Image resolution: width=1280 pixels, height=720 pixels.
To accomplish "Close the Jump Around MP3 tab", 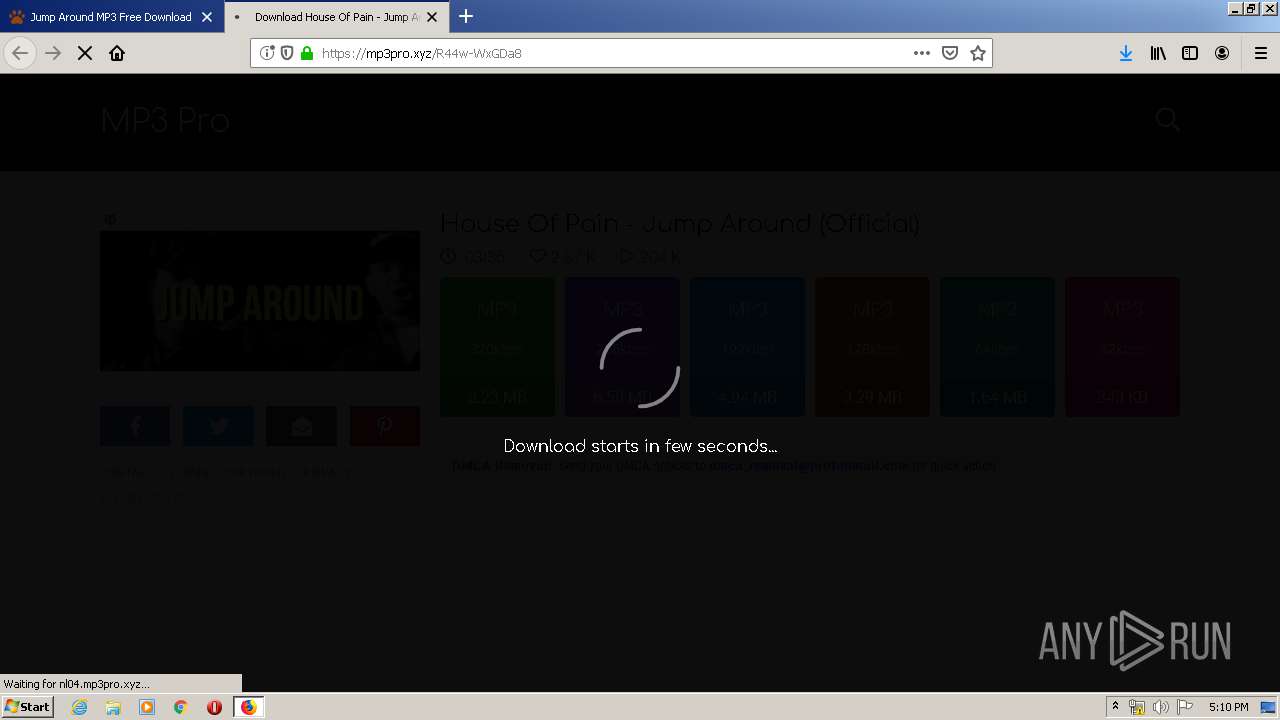I will click(207, 17).
